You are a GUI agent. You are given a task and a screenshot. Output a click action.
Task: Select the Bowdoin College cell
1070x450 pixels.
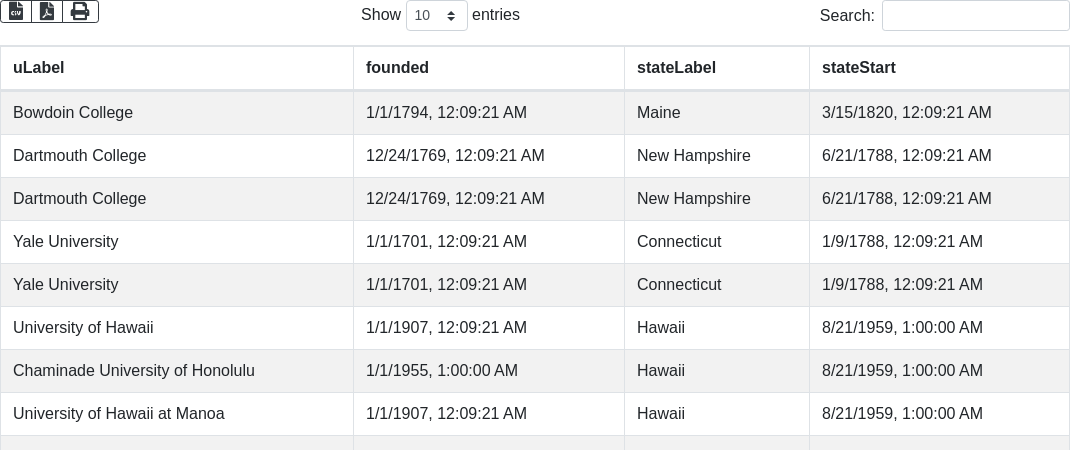click(x=73, y=113)
